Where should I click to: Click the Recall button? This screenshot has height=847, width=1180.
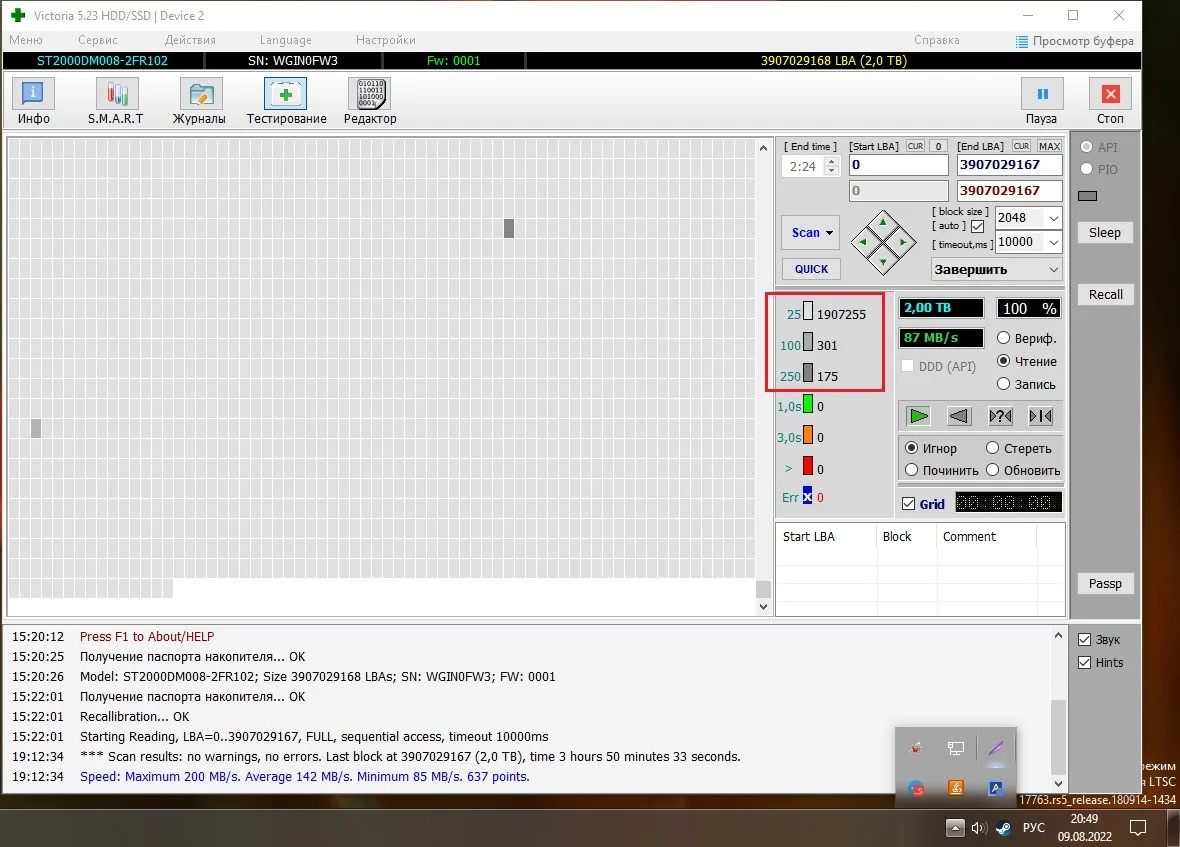click(1105, 294)
